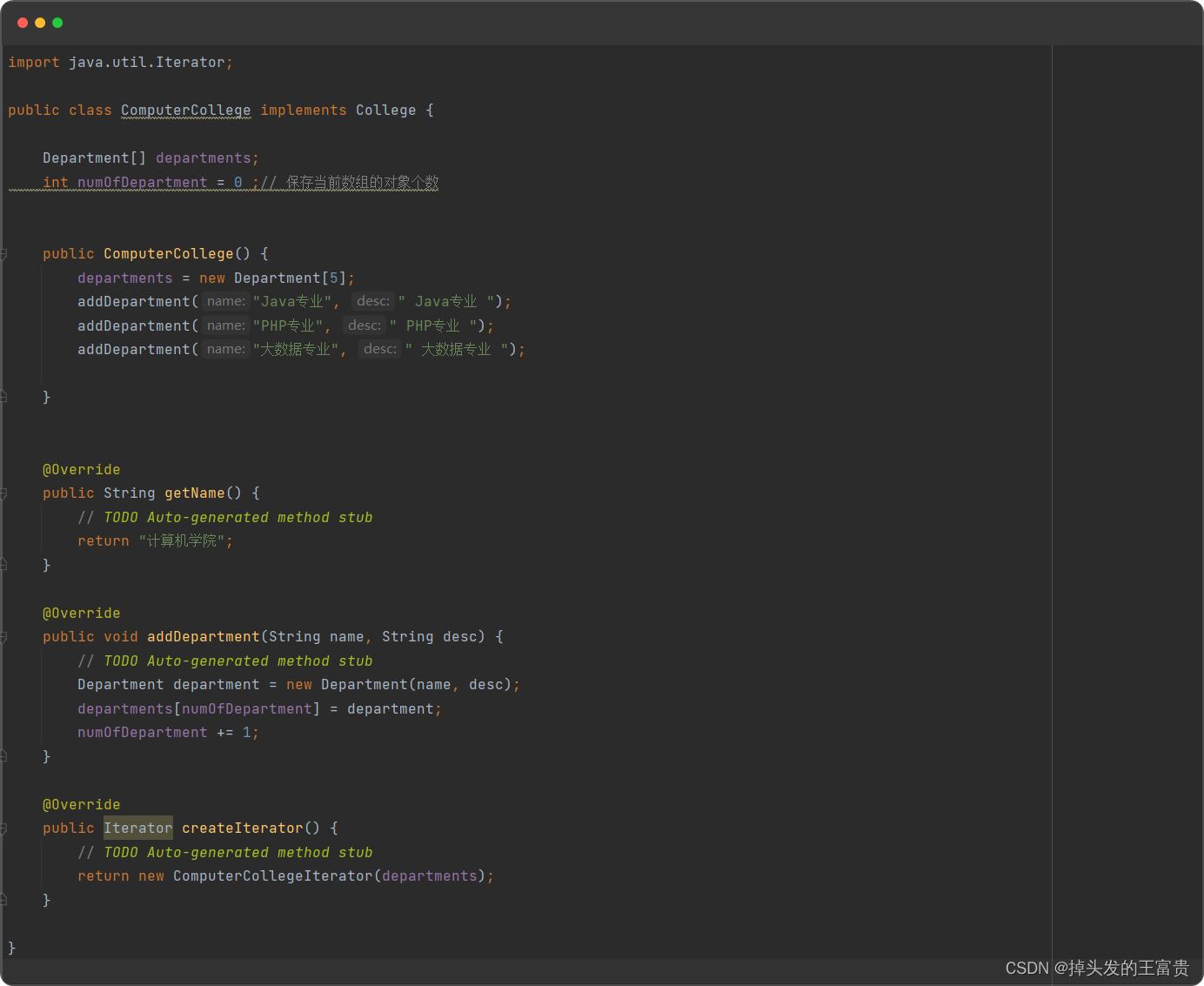Click 'desc:' hint on the Java专业 line

coord(373,301)
